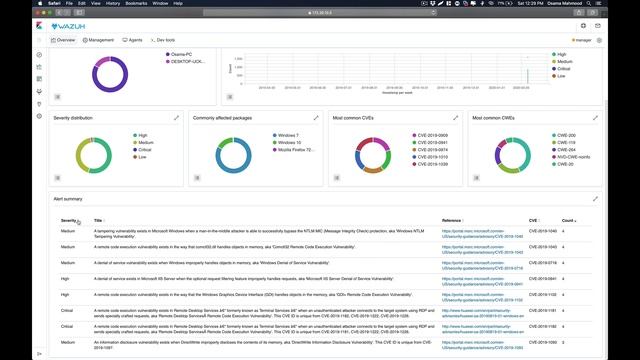Open the Management gear in Kibana sidebar
This screenshot has height=360, width=640.
[x=39, y=116]
